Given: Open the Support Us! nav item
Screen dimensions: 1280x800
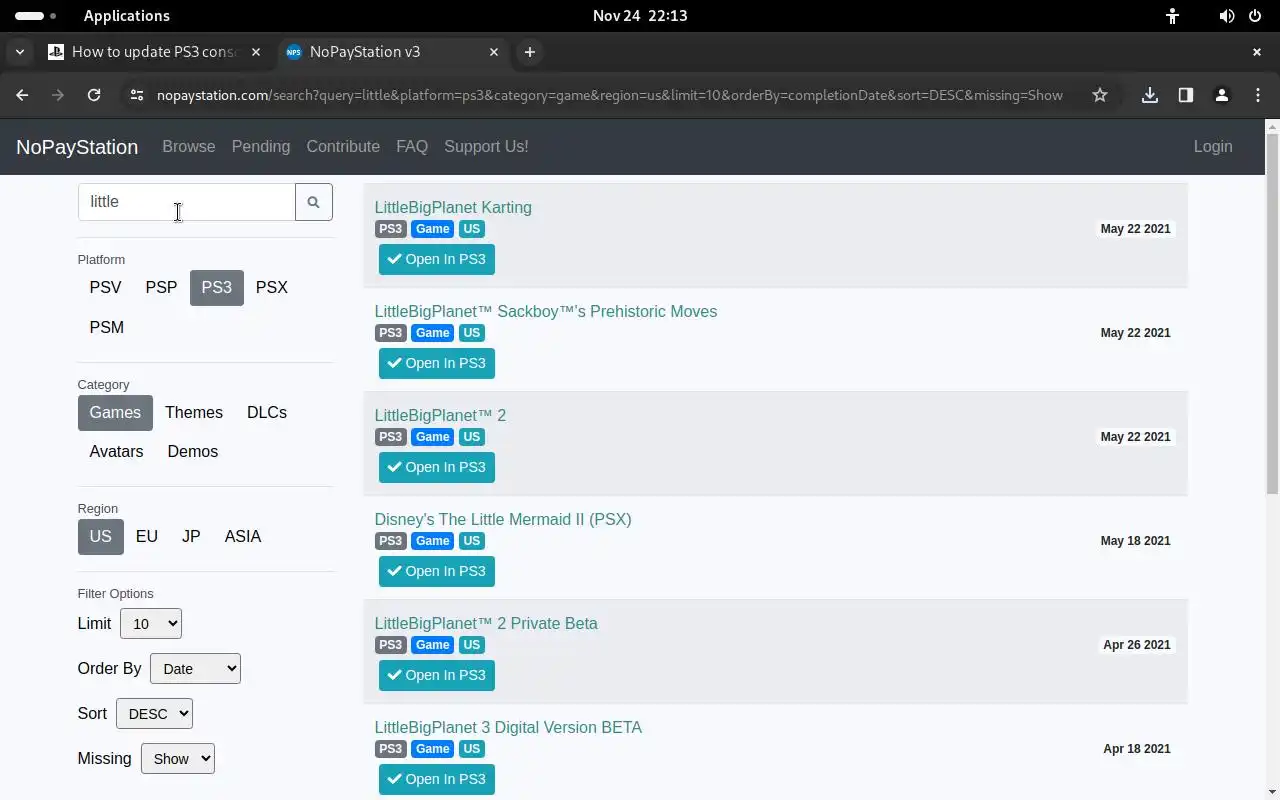Looking at the screenshot, I should point(486,146).
